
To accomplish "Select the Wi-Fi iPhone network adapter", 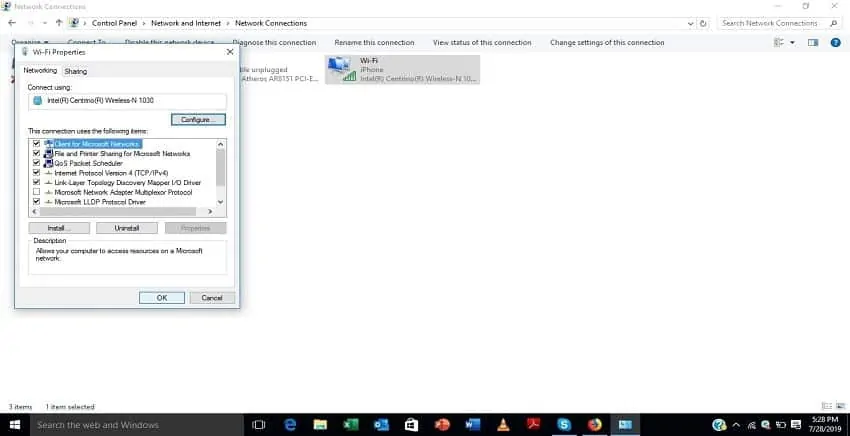I will tap(403, 69).
